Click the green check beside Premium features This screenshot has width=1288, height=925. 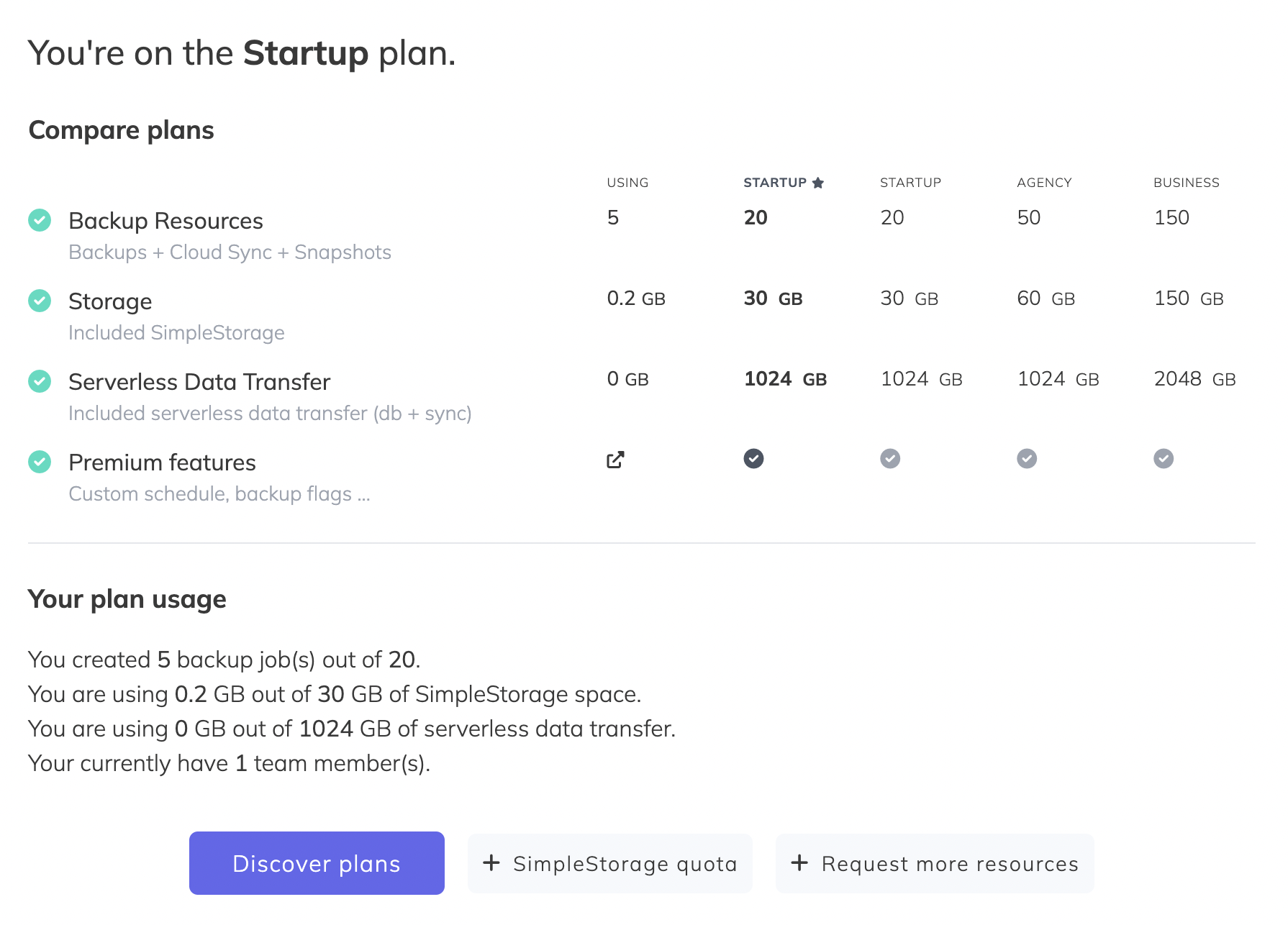click(40, 462)
